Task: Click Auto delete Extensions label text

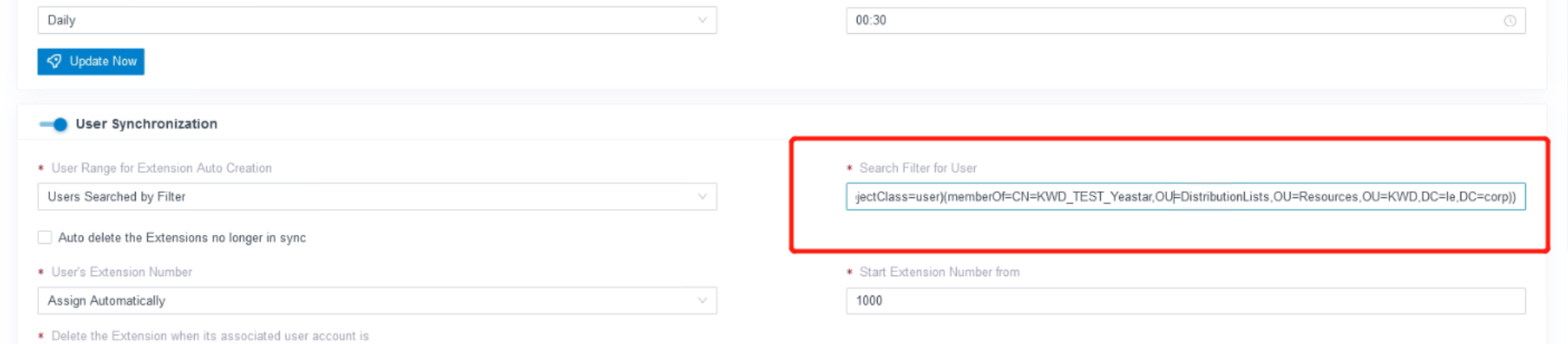Action: [182, 237]
